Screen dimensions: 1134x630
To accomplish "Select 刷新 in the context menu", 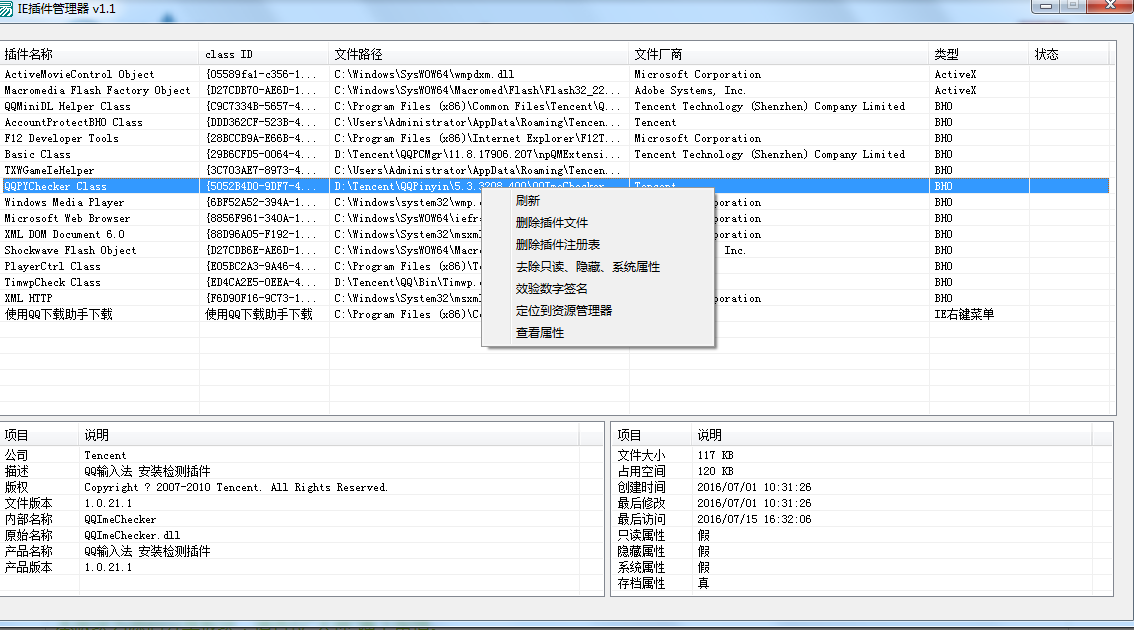I will tap(527, 201).
